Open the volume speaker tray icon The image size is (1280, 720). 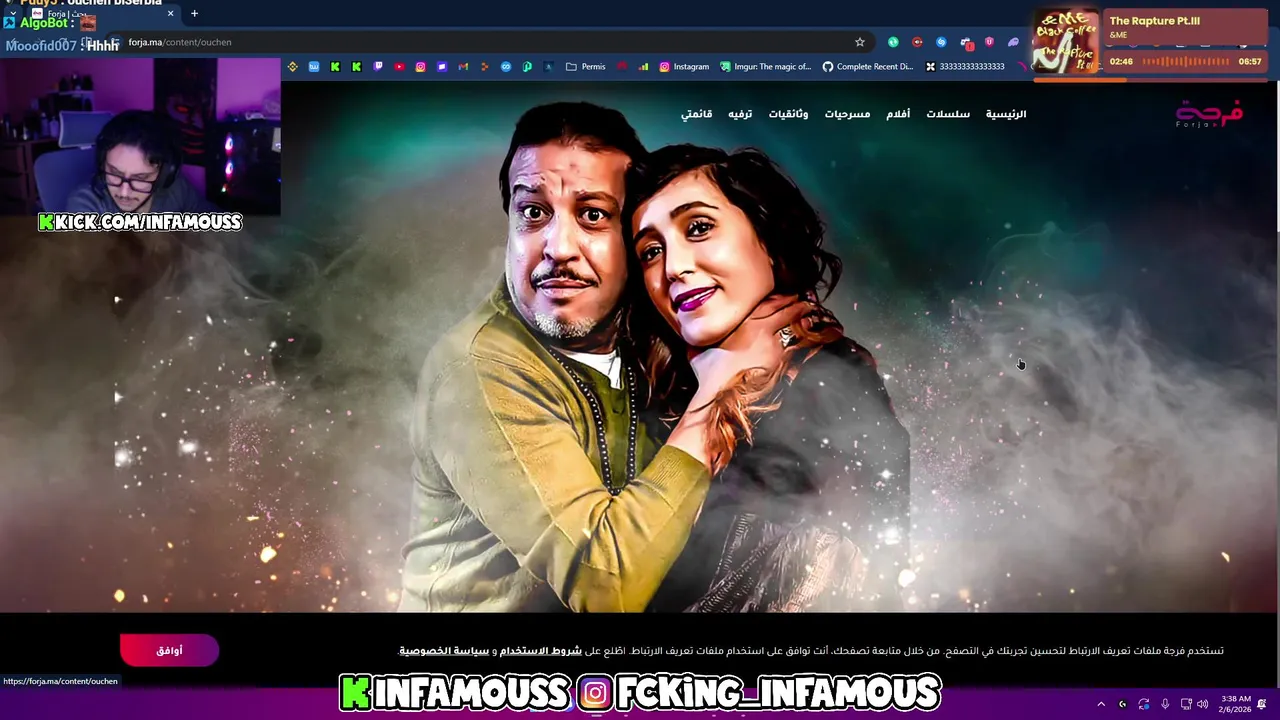[1202, 704]
